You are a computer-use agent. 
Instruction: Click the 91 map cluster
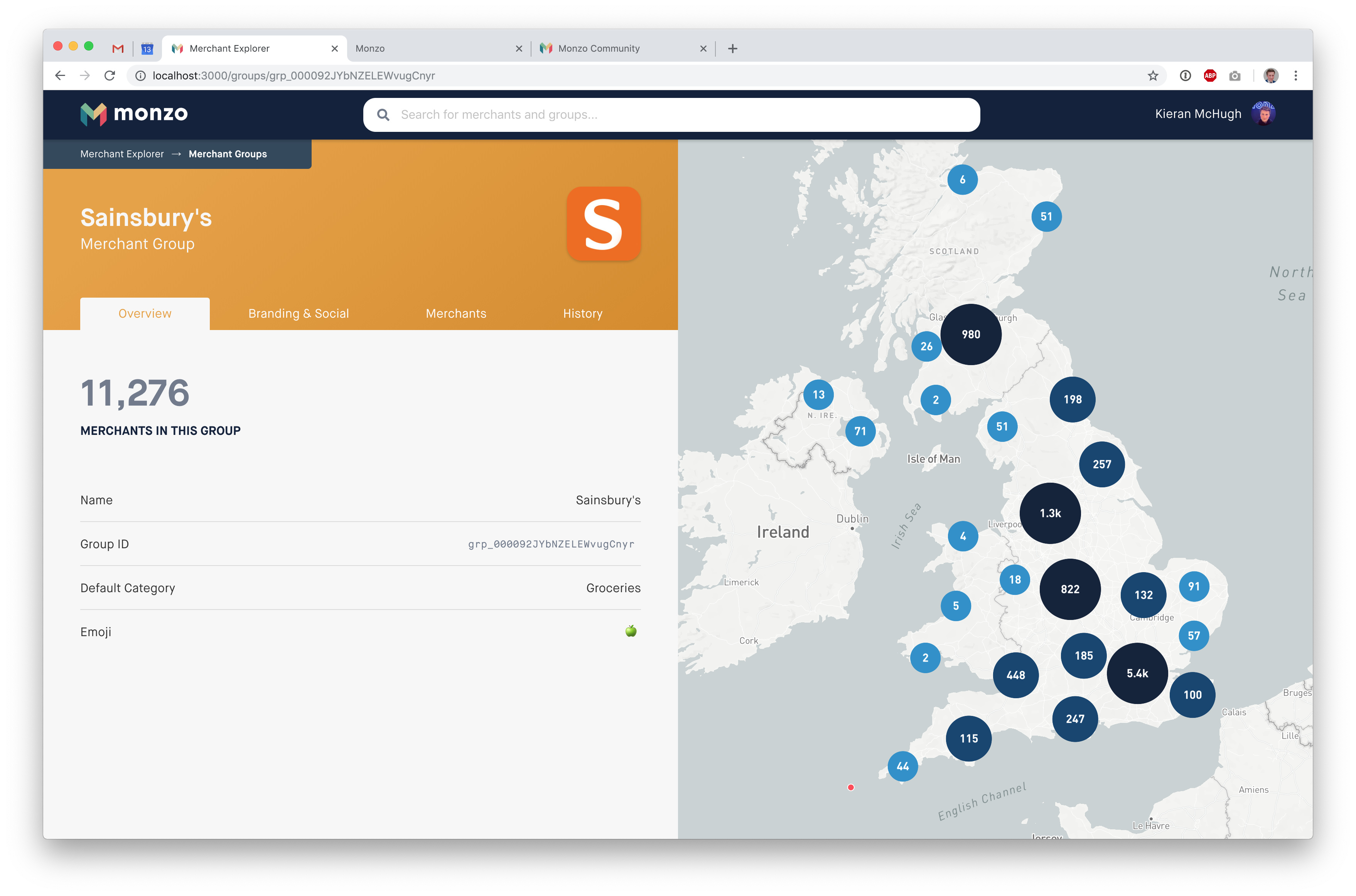click(1194, 586)
